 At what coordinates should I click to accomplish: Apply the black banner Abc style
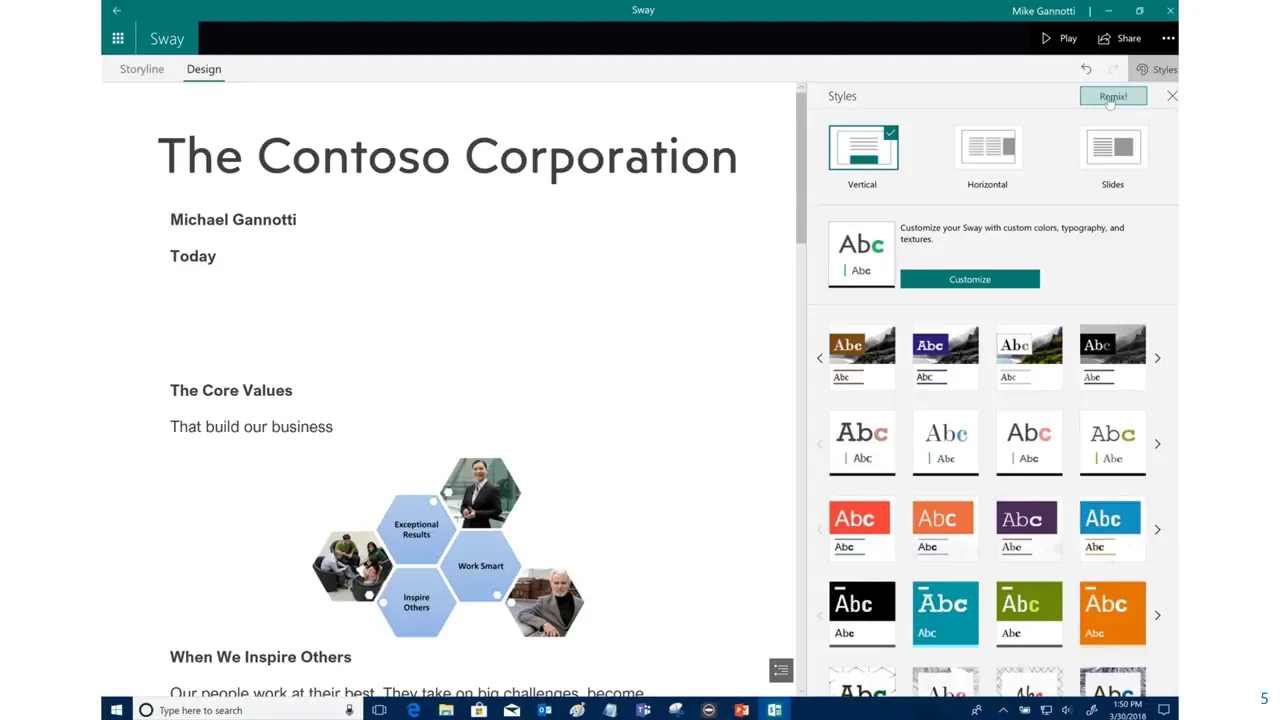pos(862,614)
